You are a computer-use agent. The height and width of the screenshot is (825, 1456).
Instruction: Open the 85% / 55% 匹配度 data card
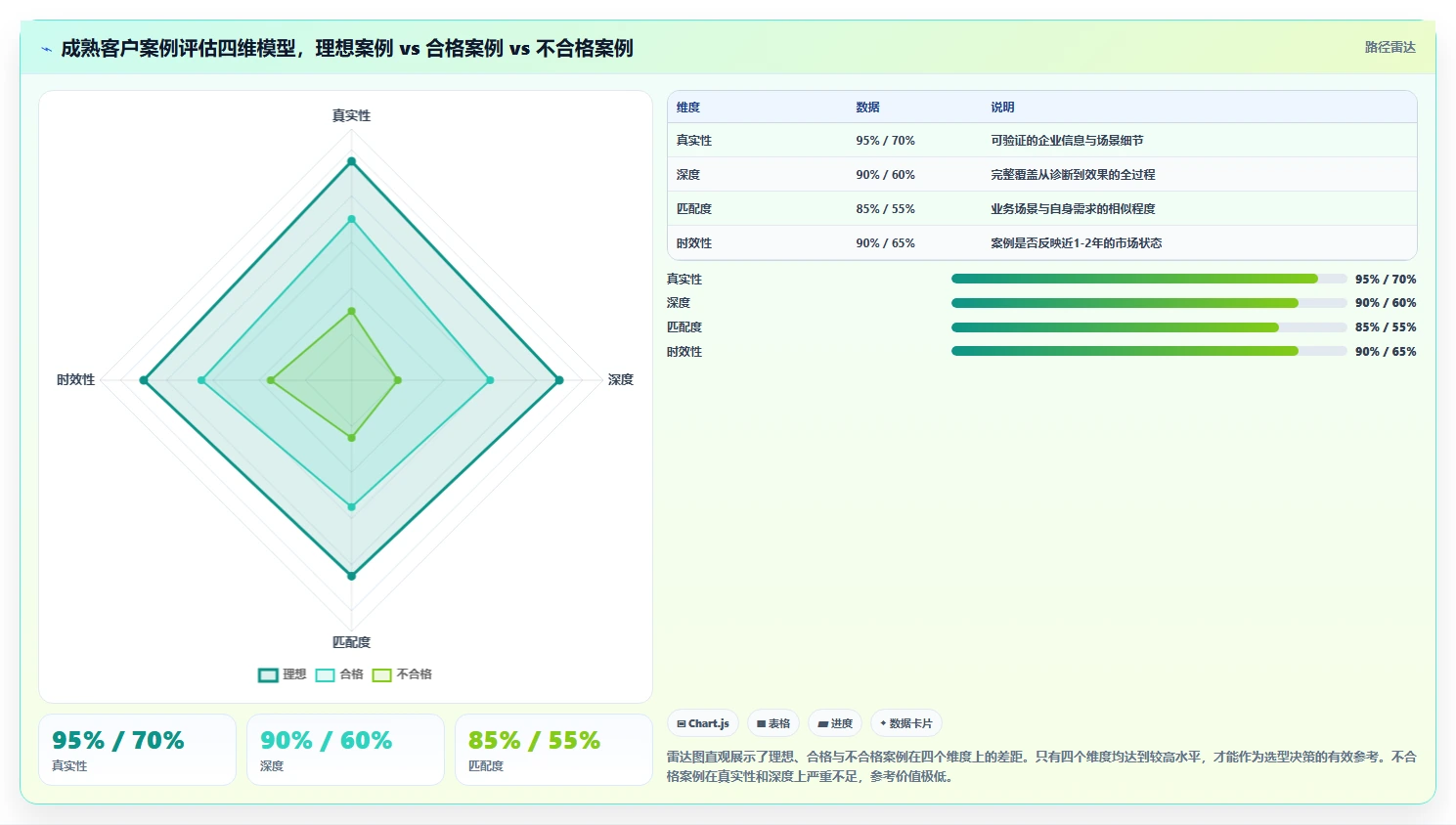pyautogui.click(x=553, y=750)
